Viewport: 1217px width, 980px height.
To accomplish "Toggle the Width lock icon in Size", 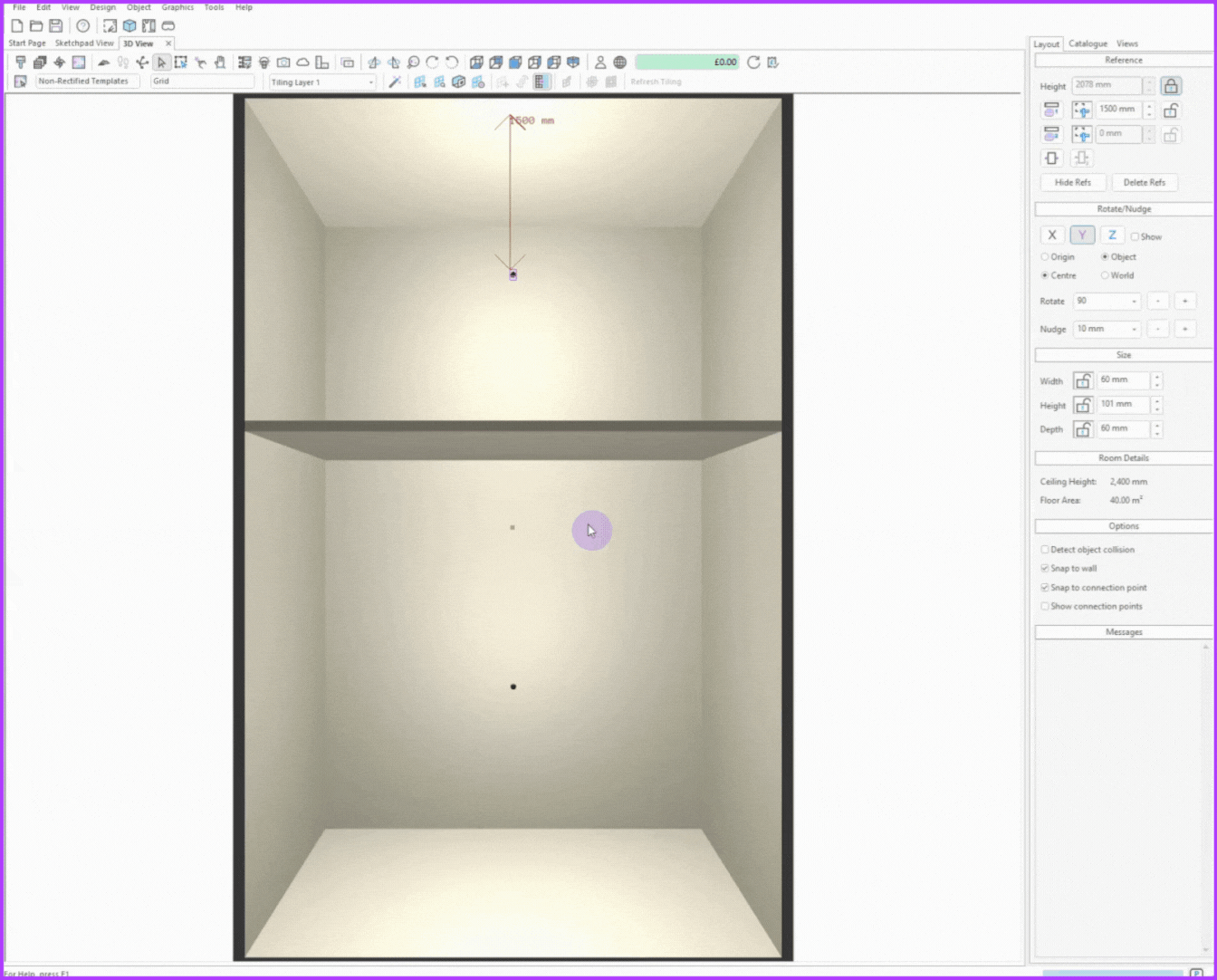I will (x=1083, y=380).
